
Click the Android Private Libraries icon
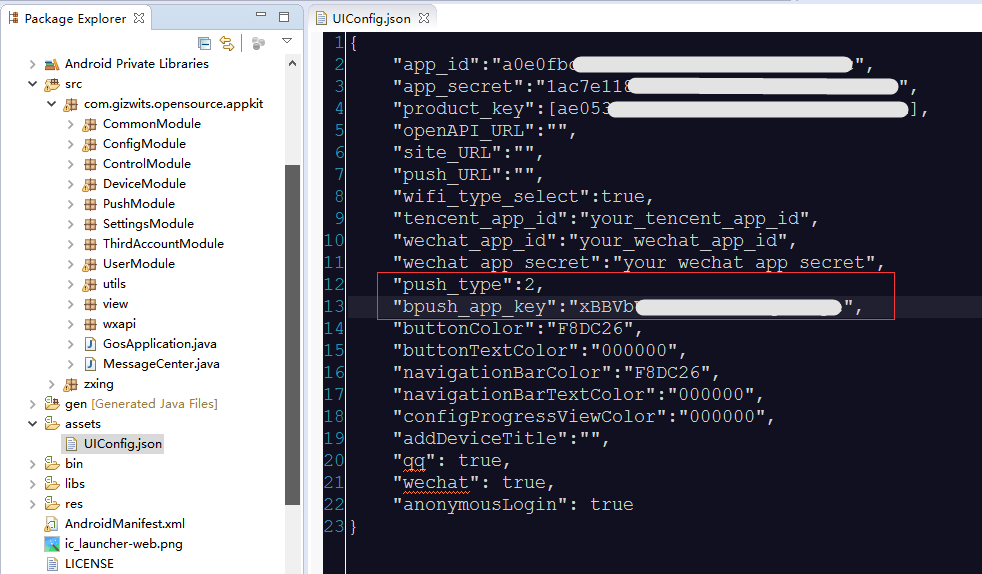coord(52,64)
